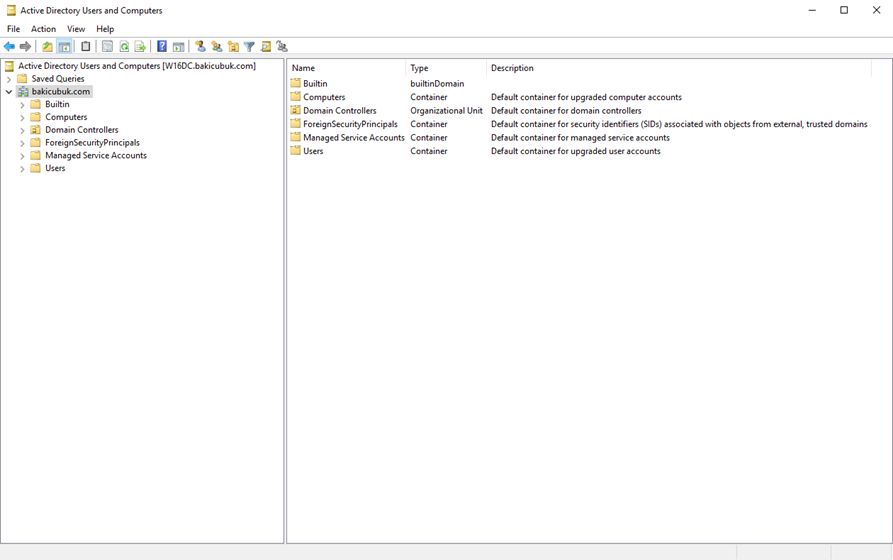Image resolution: width=893 pixels, height=560 pixels.
Task: Open the View menu
Action: pyautogui.click(x=76, y=29)
